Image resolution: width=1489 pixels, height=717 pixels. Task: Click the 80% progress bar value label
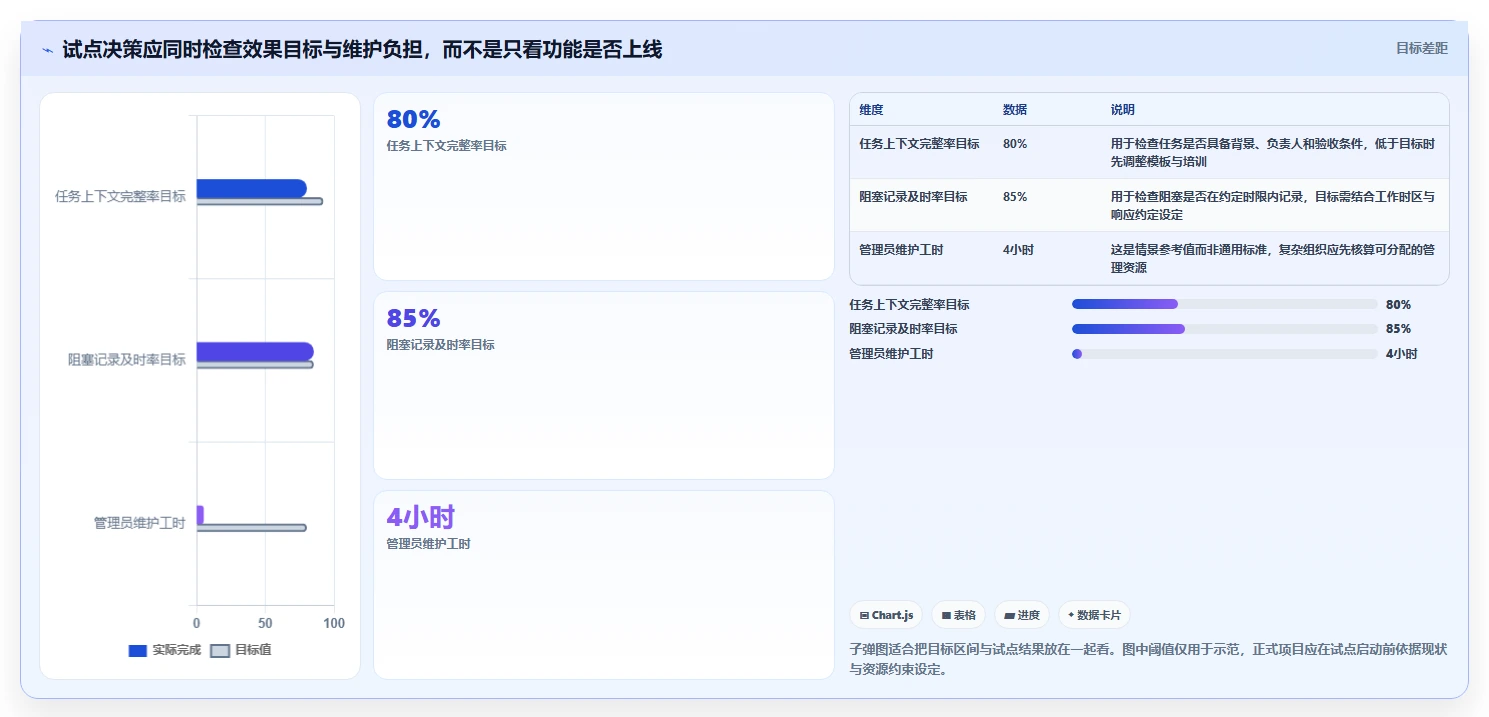[x=1398, y=305]
